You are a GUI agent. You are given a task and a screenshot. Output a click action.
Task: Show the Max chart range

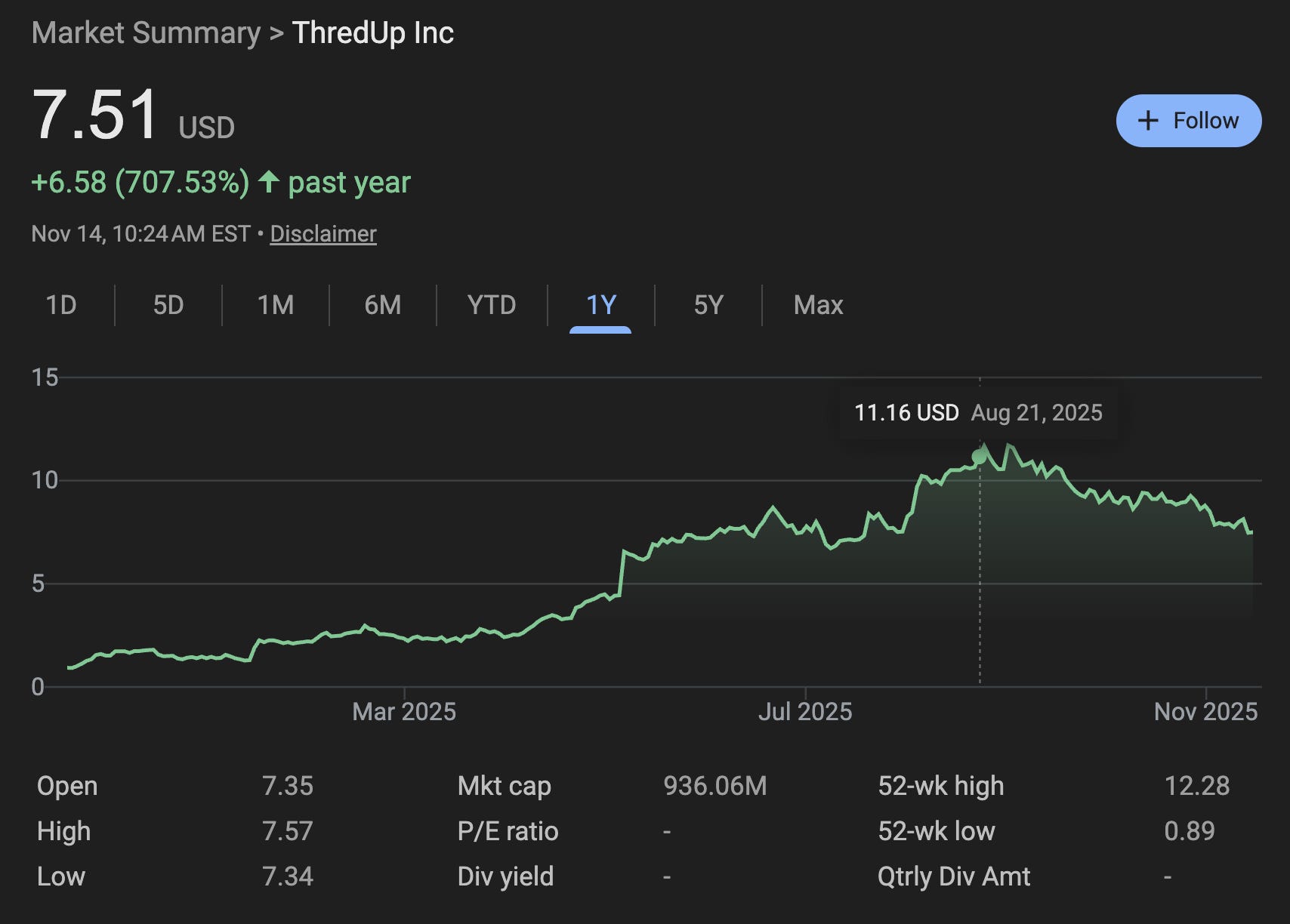(x=818, y=305)
